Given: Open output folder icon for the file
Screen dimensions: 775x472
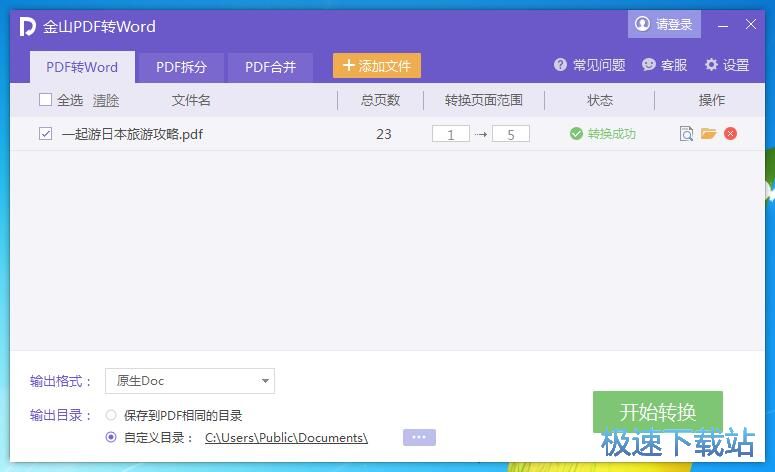Looking at the screenshot, I should (709, 134).
